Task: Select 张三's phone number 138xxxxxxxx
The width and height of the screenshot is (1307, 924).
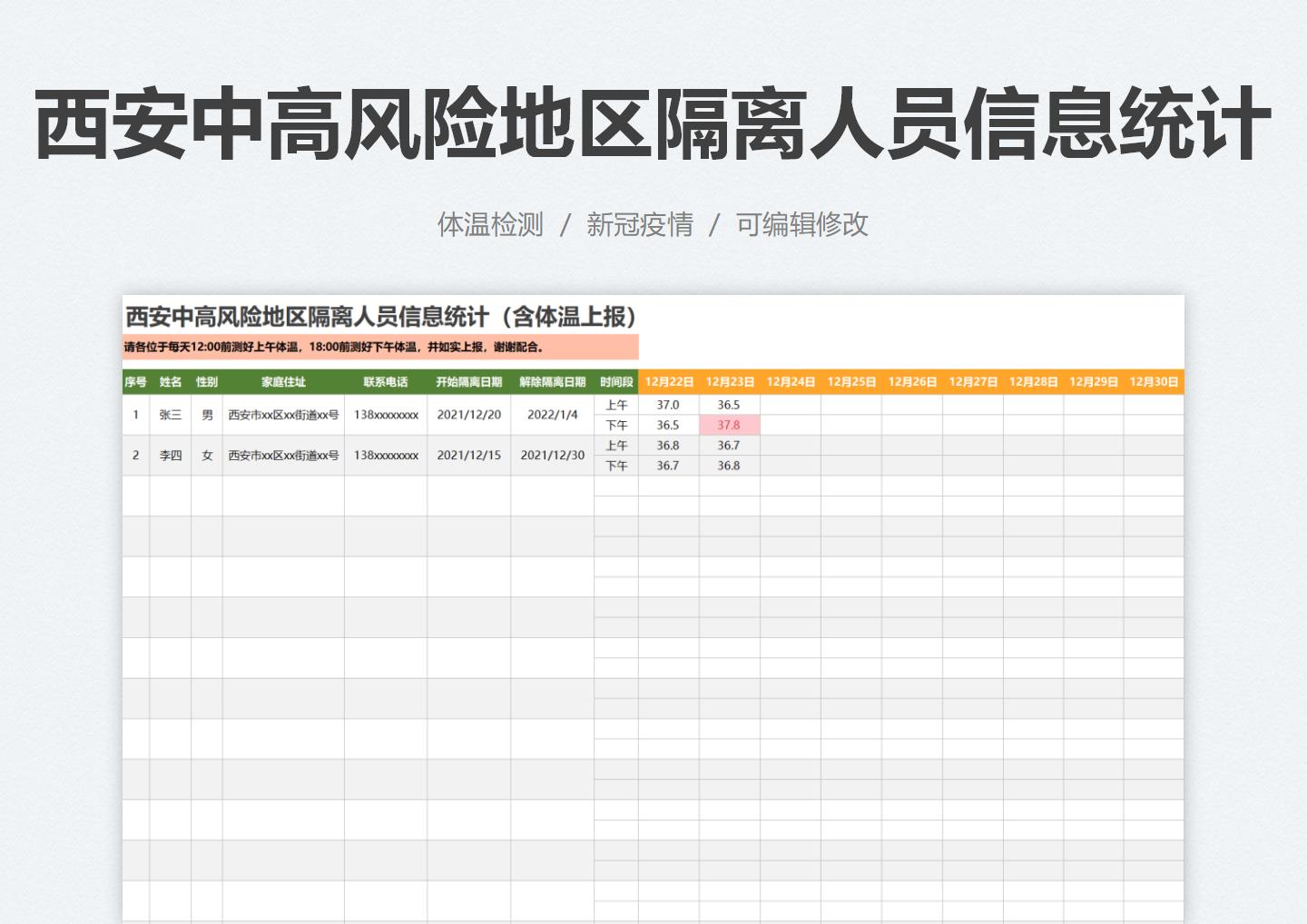Action: pyautogui.click(x=386, y=415)
